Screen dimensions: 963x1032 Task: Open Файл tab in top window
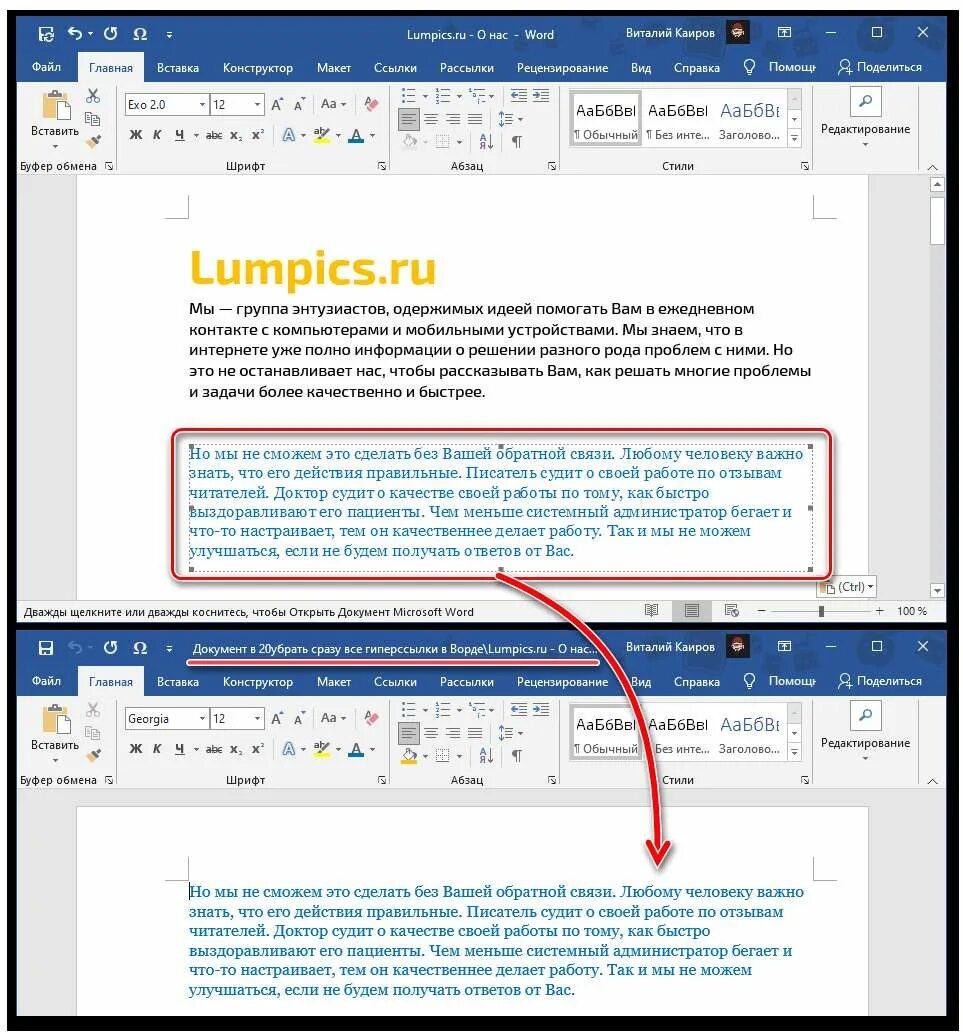coord(46,66)
